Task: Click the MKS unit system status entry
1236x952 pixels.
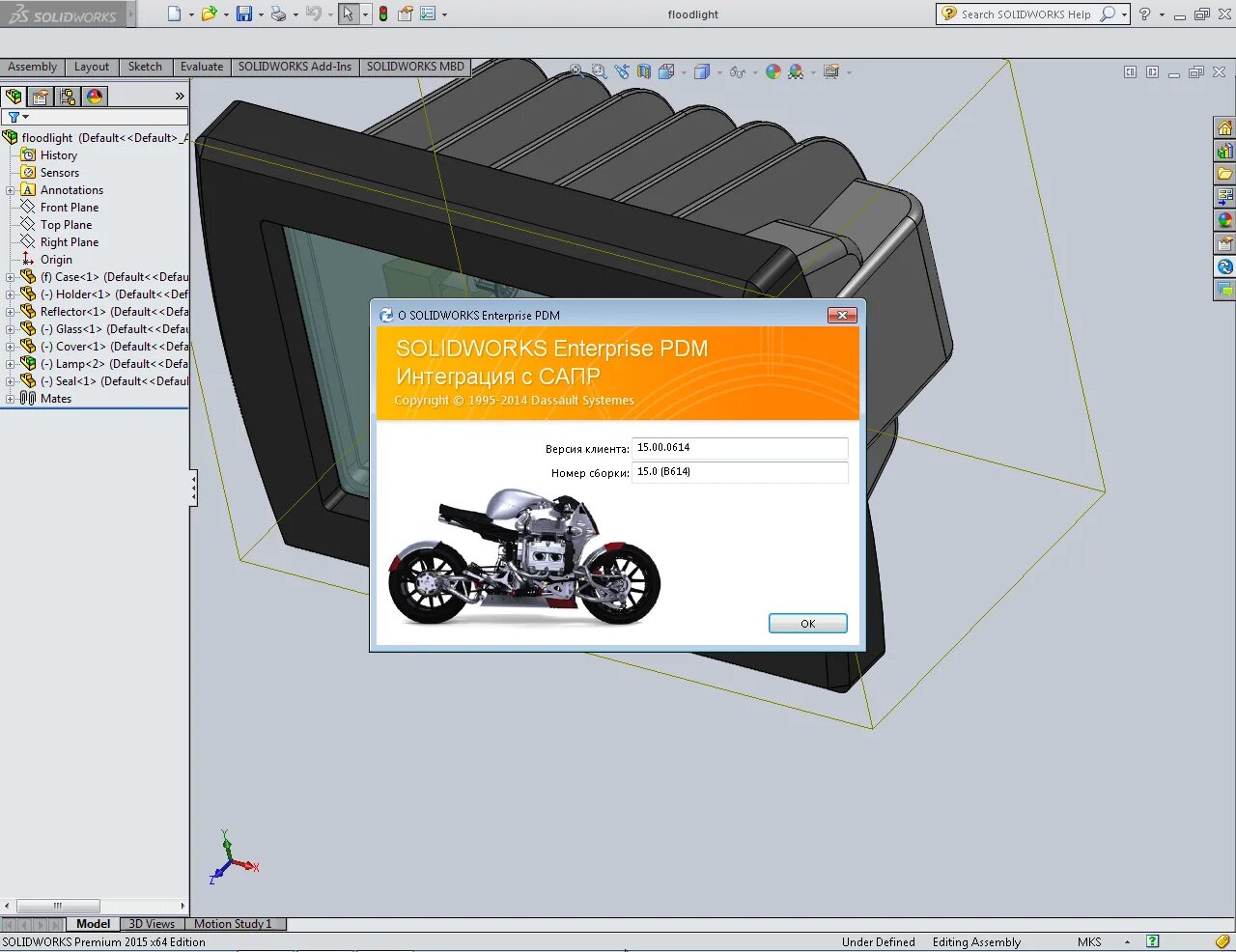Action: (x=1089, y=942)
